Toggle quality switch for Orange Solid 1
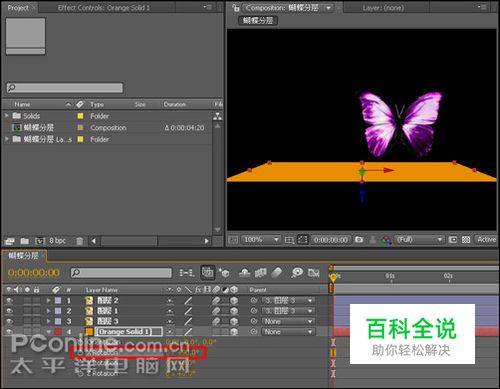 click(188, 332)
